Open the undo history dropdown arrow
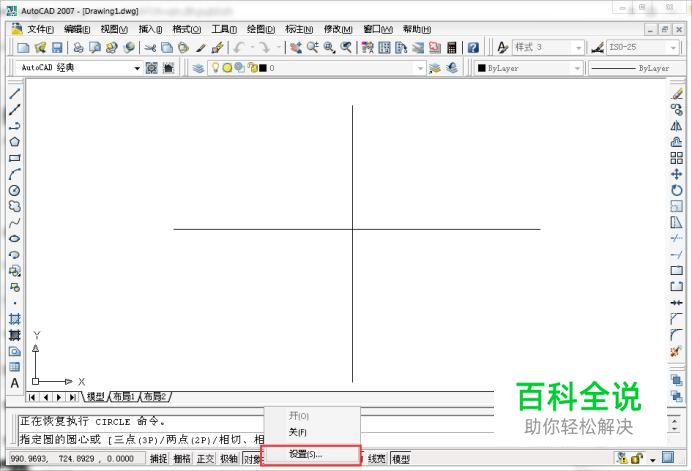The width and height of the screenshot is (692, 471). coord(252,47)
